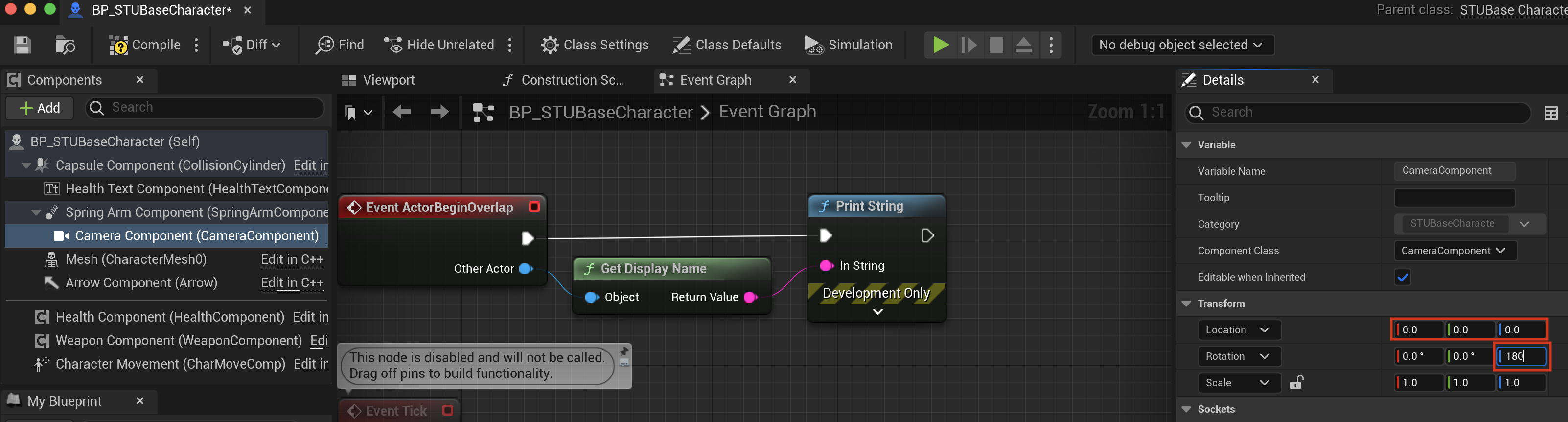Focus the Components search field
Viewport: 1568px width, 422px height.
[205, 108]
